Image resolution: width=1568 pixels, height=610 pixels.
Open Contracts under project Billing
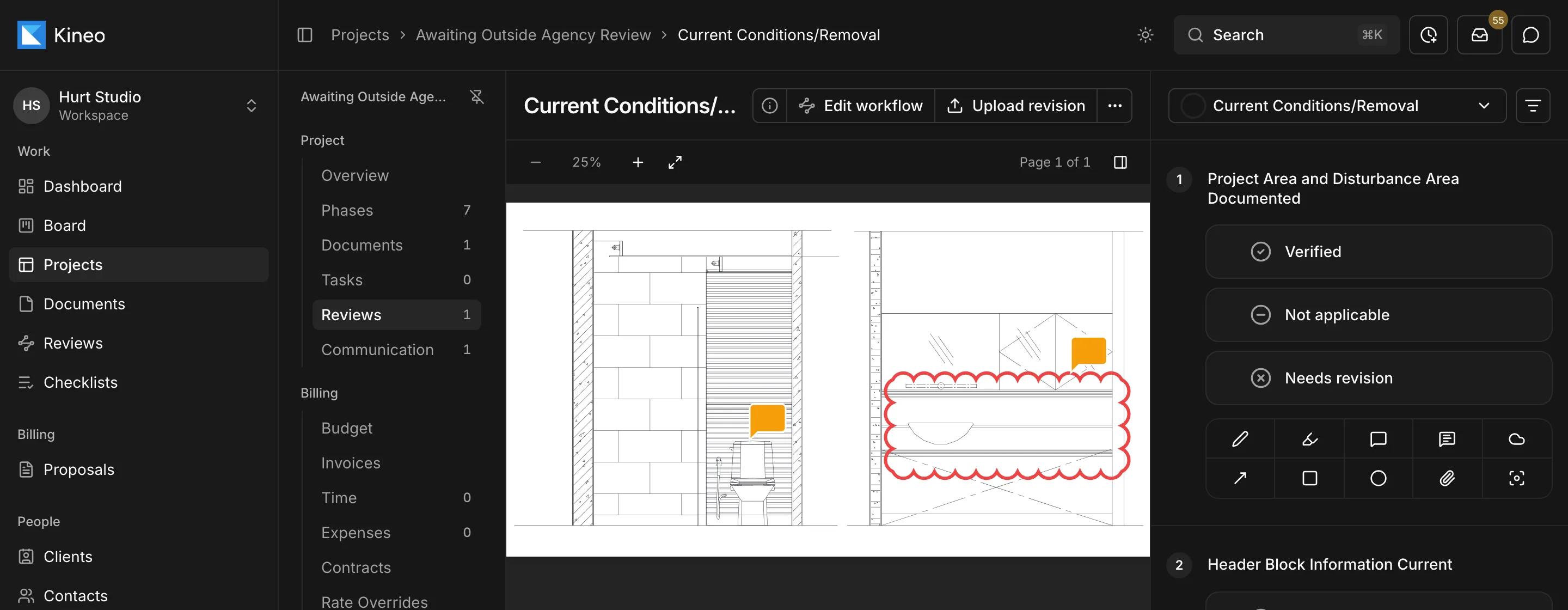tap(396, 568)
